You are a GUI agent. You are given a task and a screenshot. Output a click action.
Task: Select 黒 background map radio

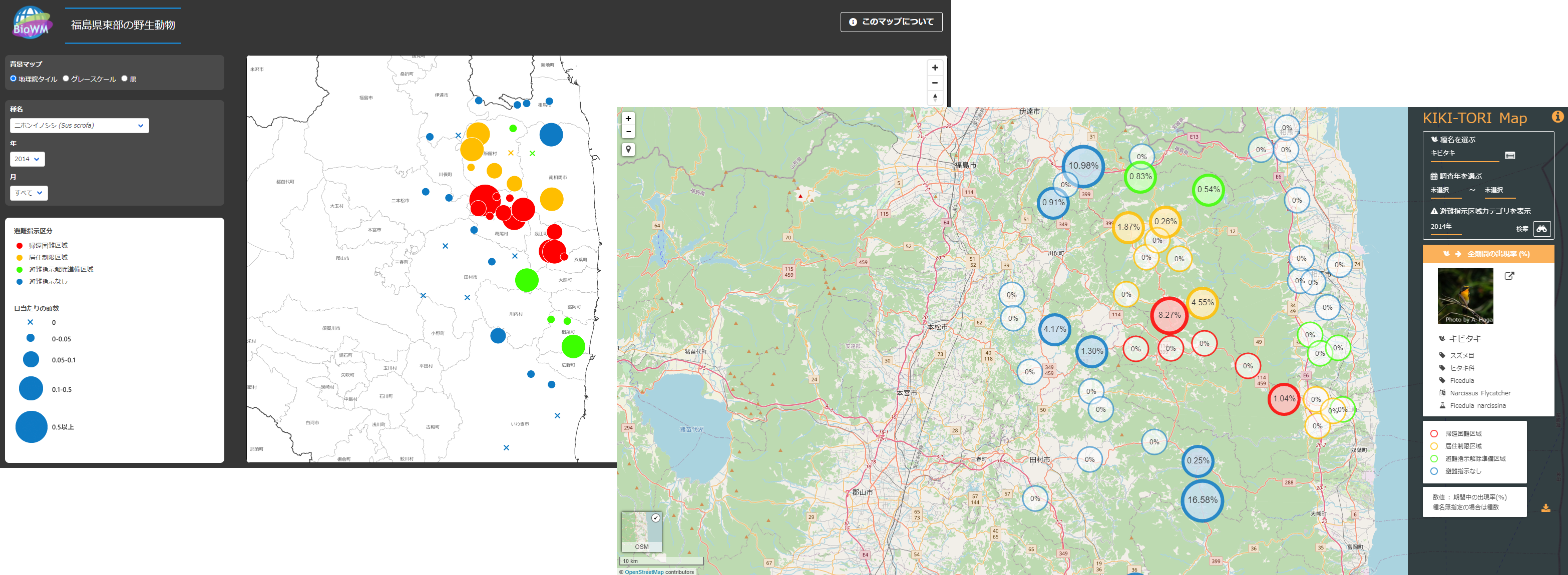tap(125, 79)
